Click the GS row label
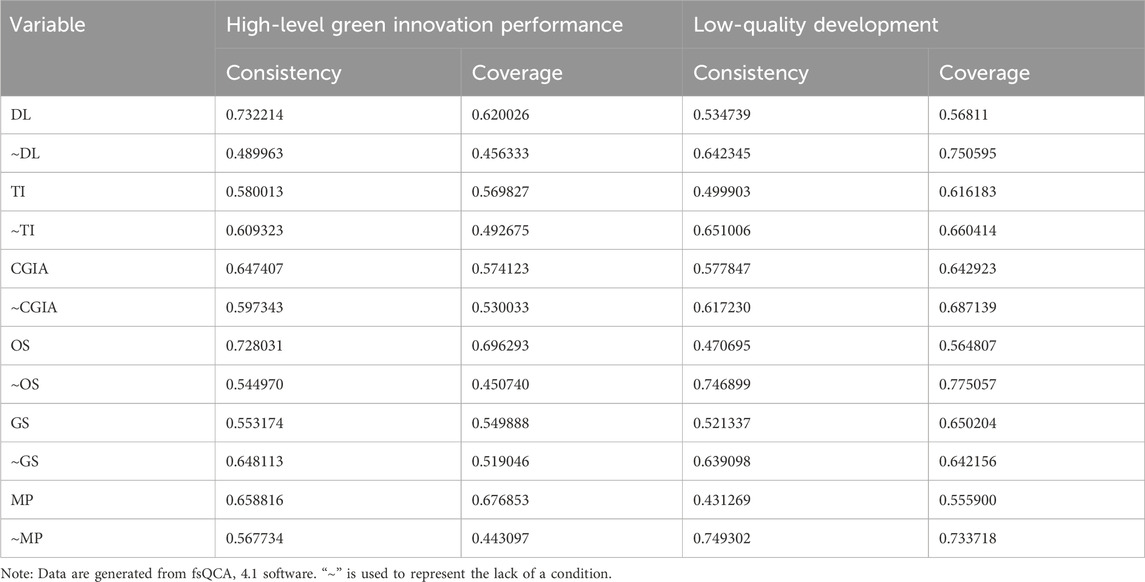This screenshot has width=1145, height=582. click(20, 423)
